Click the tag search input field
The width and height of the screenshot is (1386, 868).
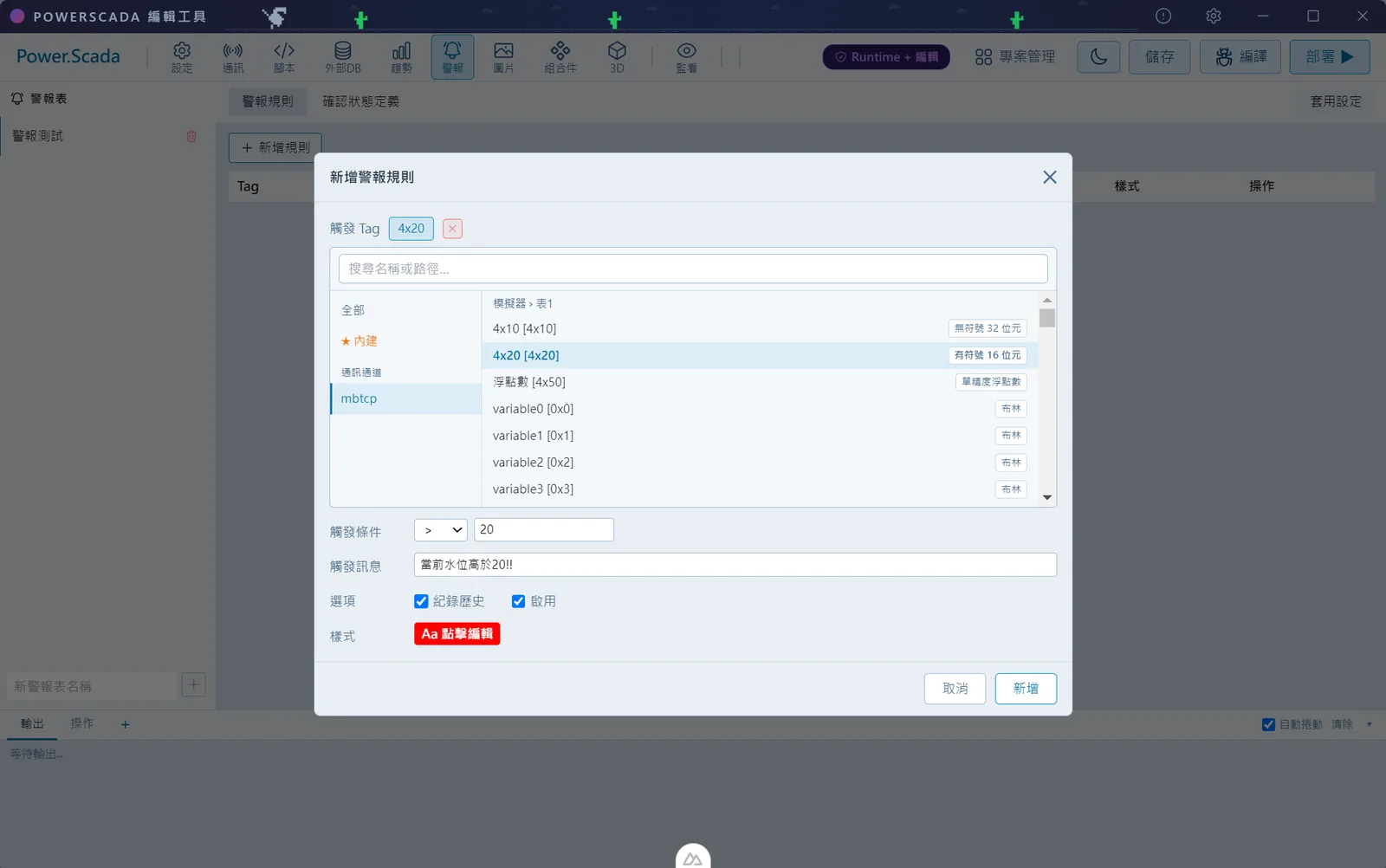(x=693, y=269)
